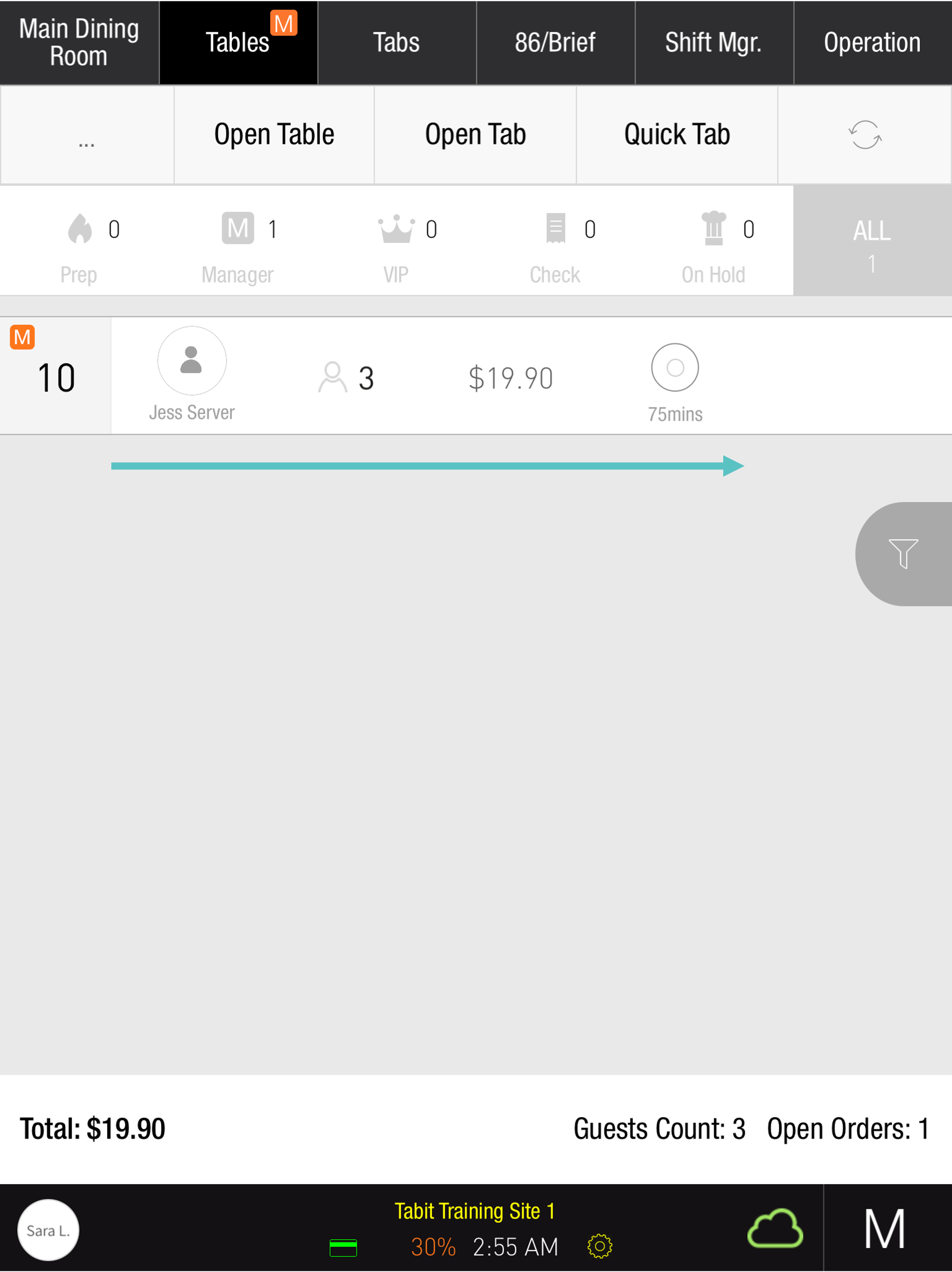Open the 86/Brief tab
952x1272 pixels.
[556, 43]
